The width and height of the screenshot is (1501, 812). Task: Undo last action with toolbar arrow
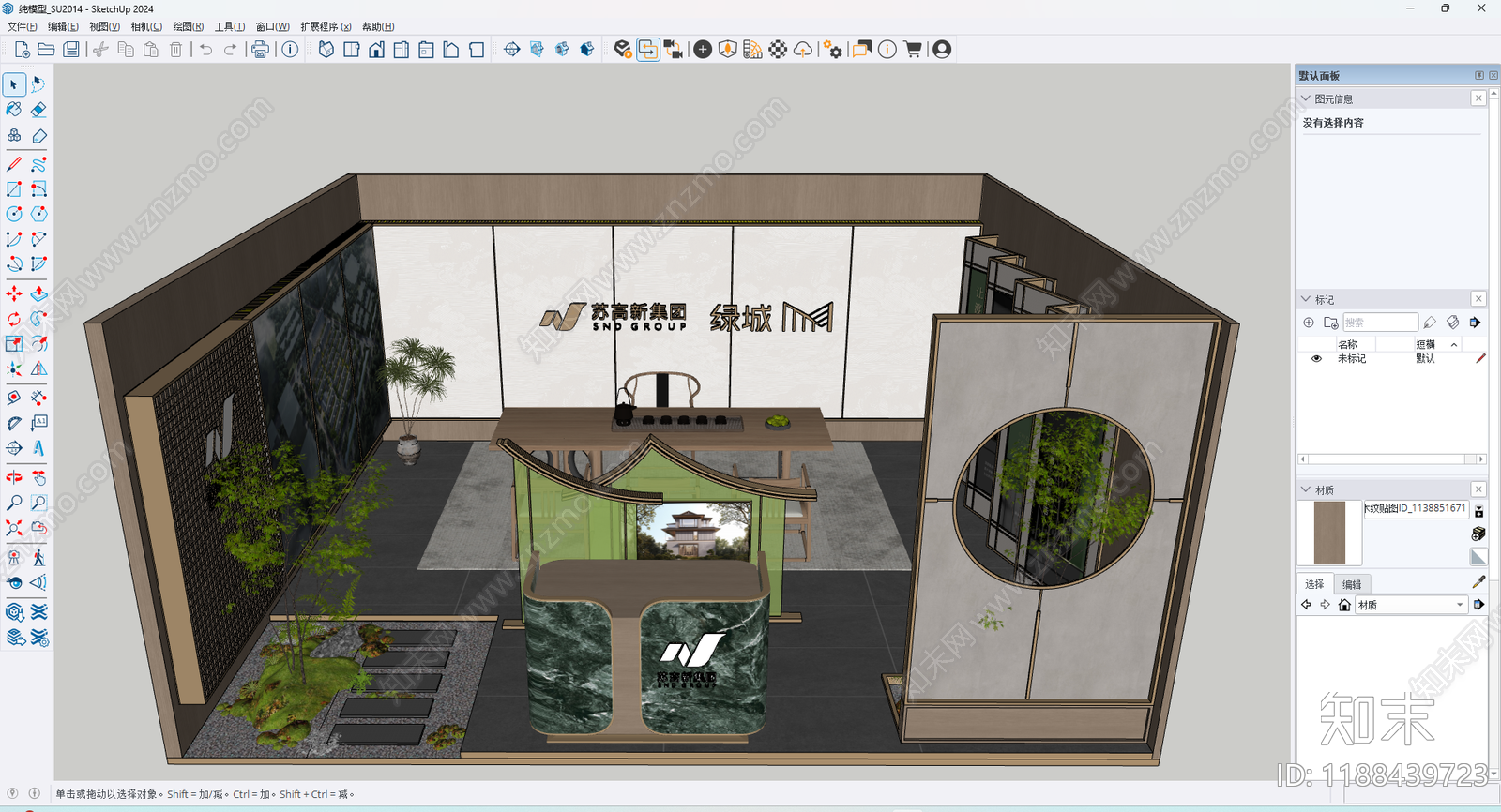[205, 50]
